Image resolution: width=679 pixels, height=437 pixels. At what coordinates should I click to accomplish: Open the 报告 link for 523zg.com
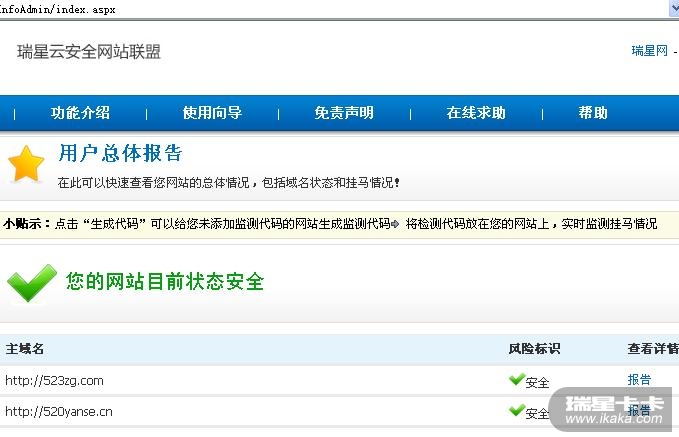tap(640, 380)
